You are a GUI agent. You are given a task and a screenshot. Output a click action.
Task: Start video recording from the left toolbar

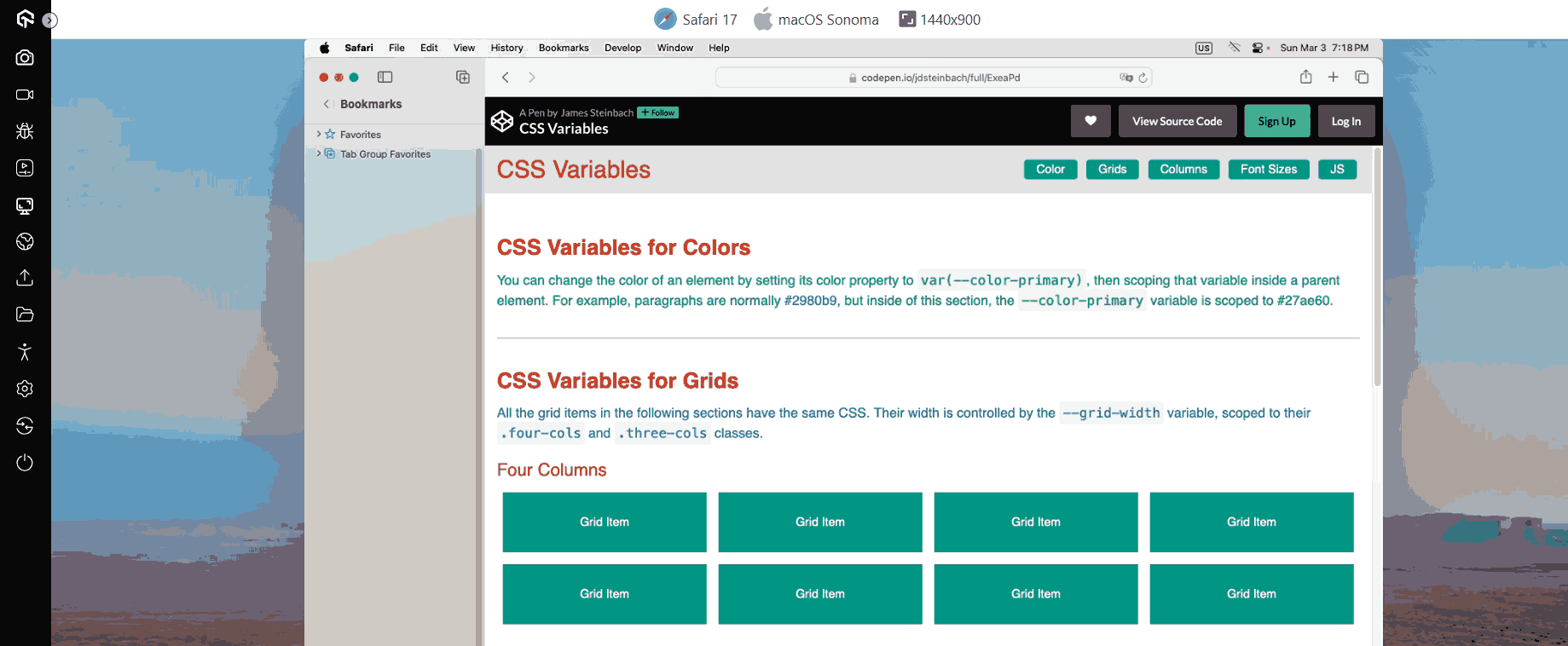tap(25, 95)
